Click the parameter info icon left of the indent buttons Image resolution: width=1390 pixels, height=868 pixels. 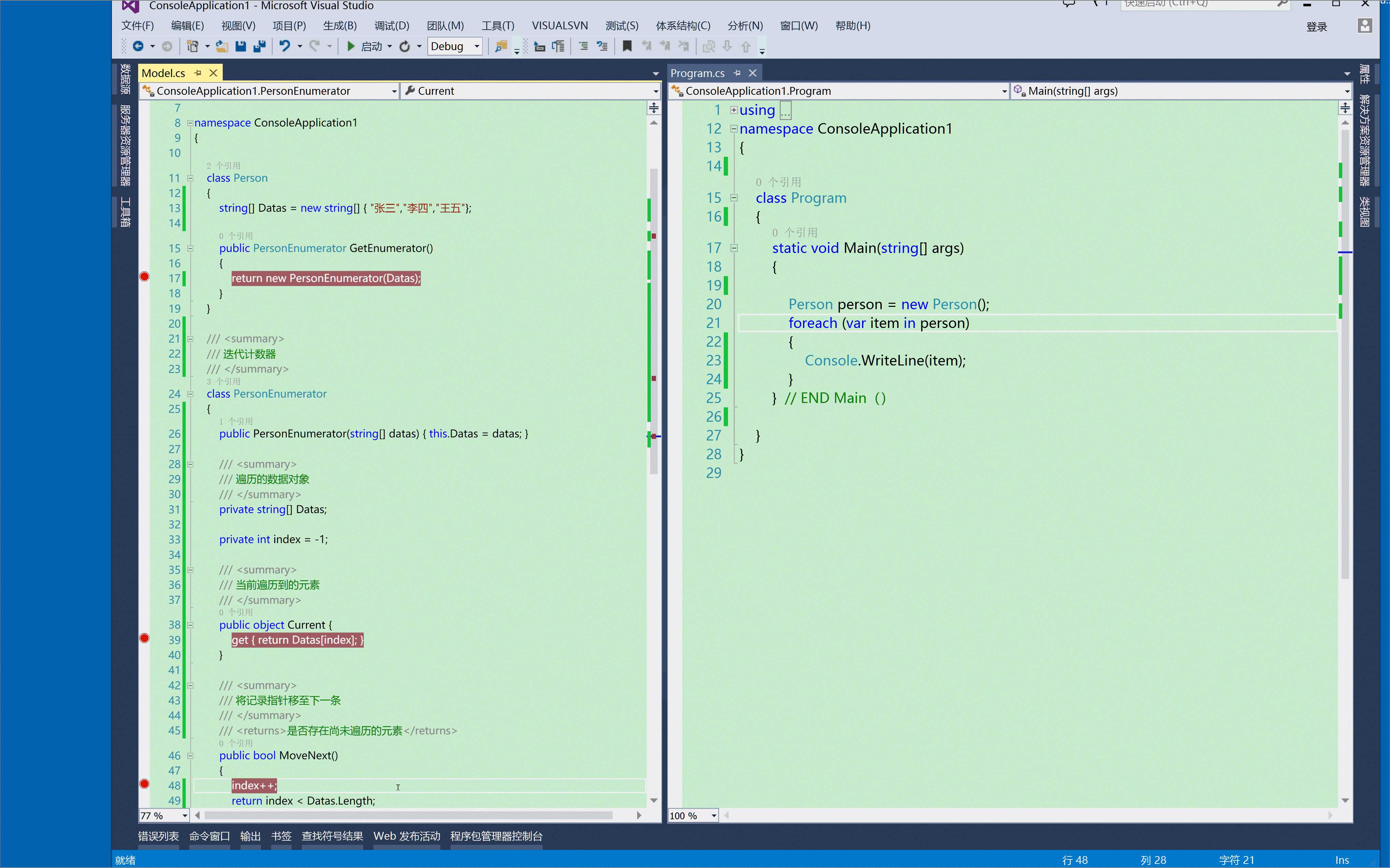(x=558, y=46)
